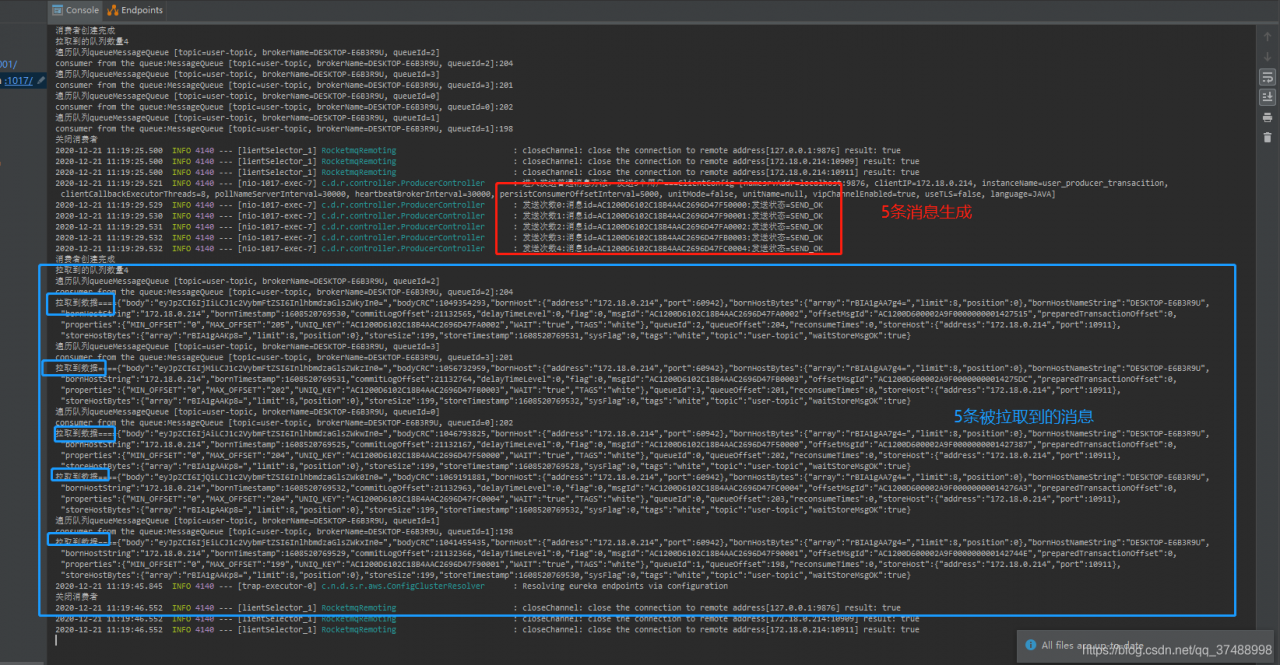Viewport: 1280px width, 665px height.
Task: Switch to the Console tab
Action: [x=82, y=10]
